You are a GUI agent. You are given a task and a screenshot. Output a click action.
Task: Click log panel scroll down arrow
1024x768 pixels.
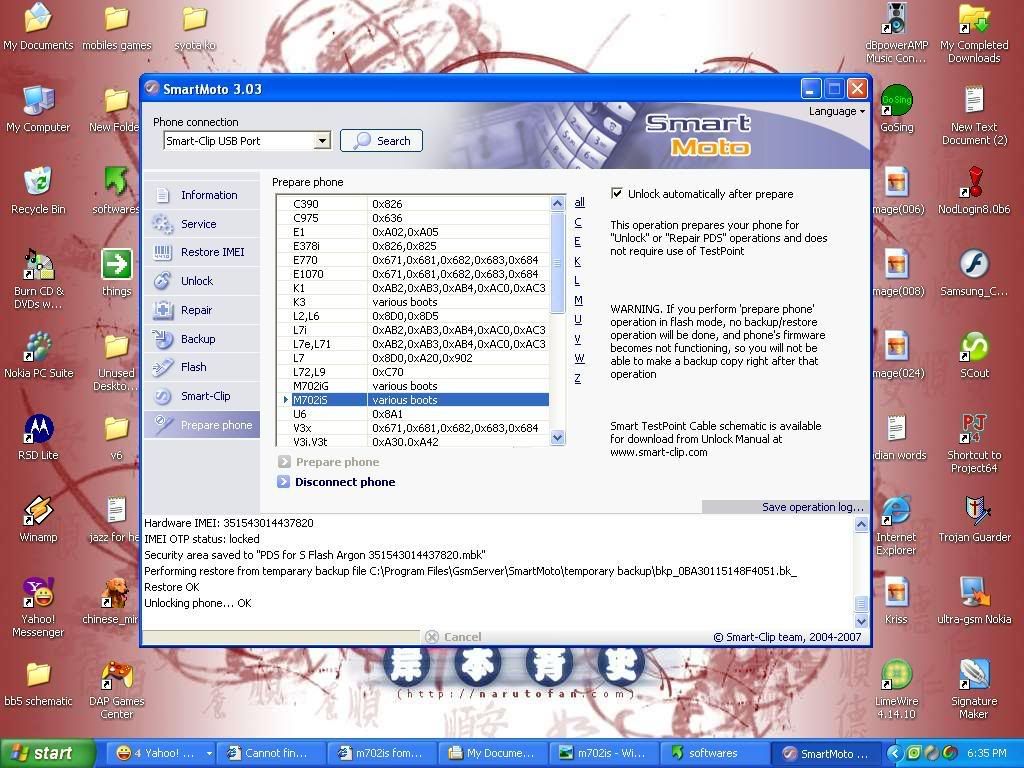click(861, 621)
